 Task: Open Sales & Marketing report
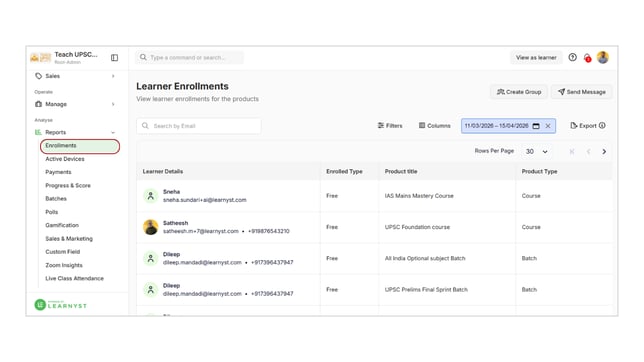69,239
